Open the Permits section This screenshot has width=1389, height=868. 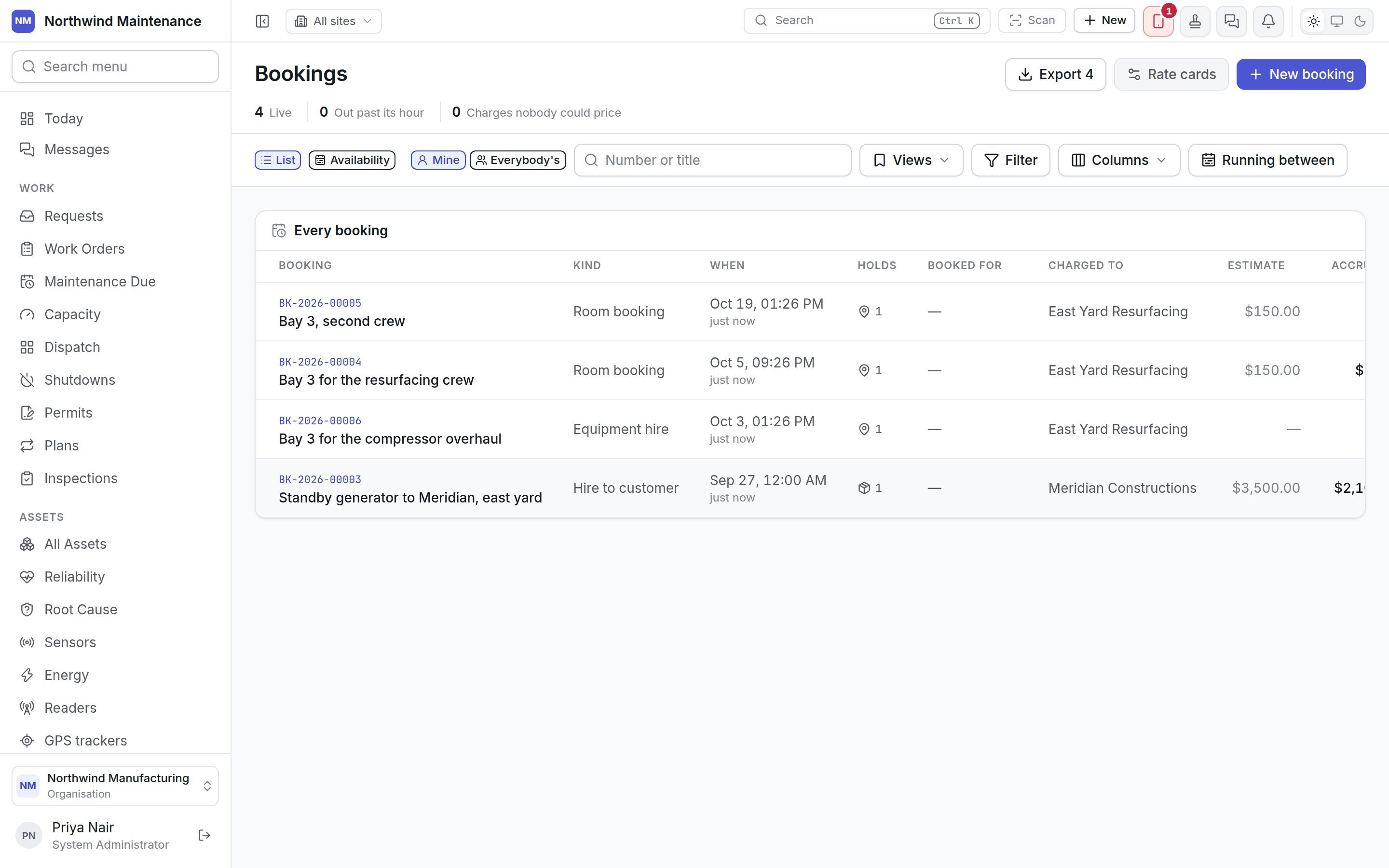(x=115, y=413)
